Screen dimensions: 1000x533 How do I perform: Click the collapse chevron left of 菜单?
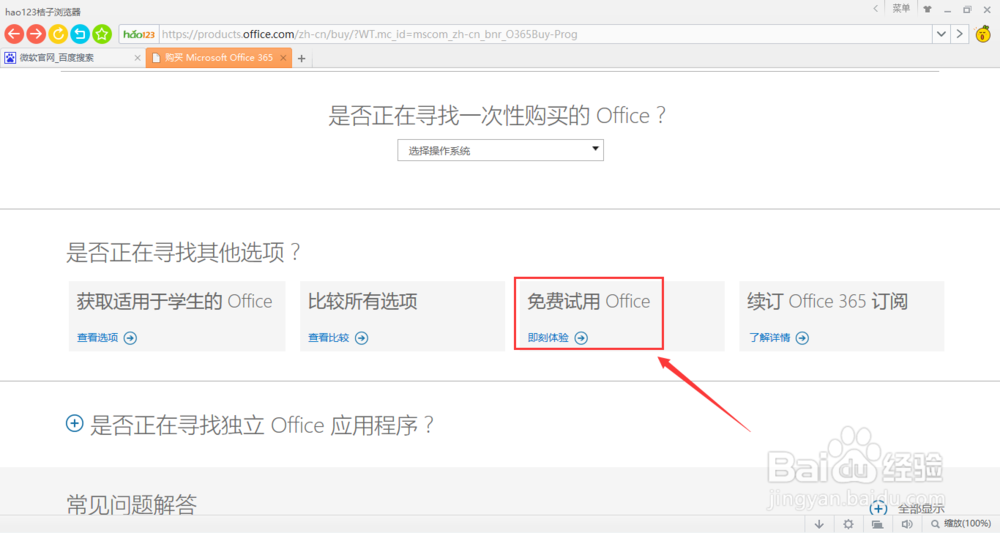pyautogui.click(x=876, y=8)
